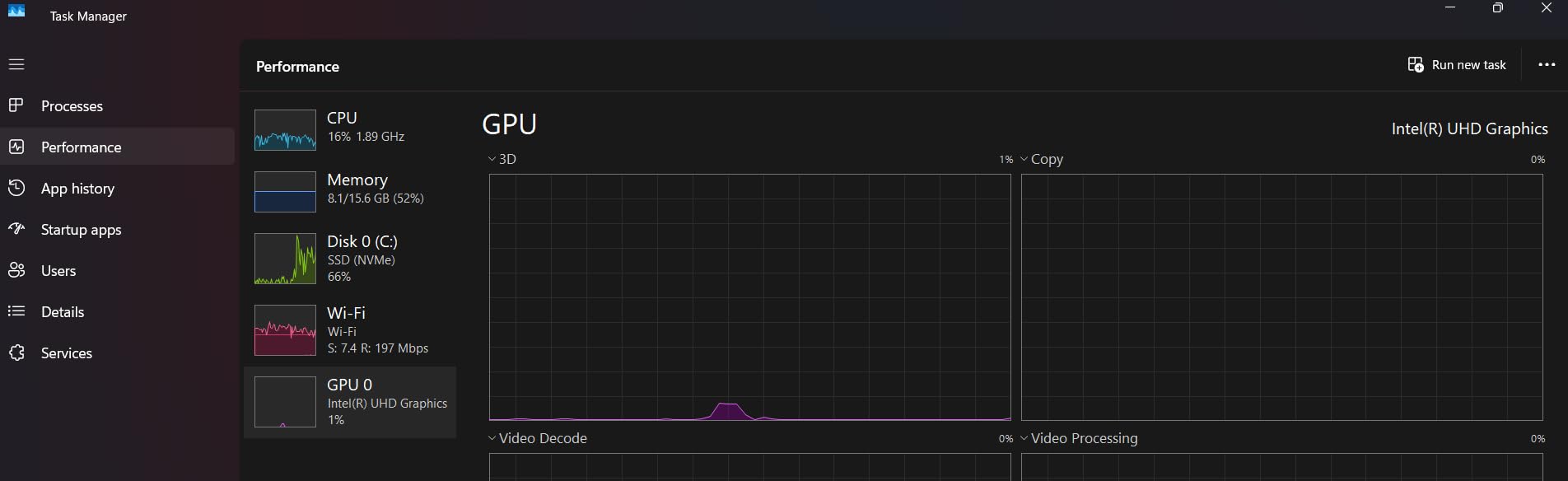Open the Memory performance entry

coord(350,190)
